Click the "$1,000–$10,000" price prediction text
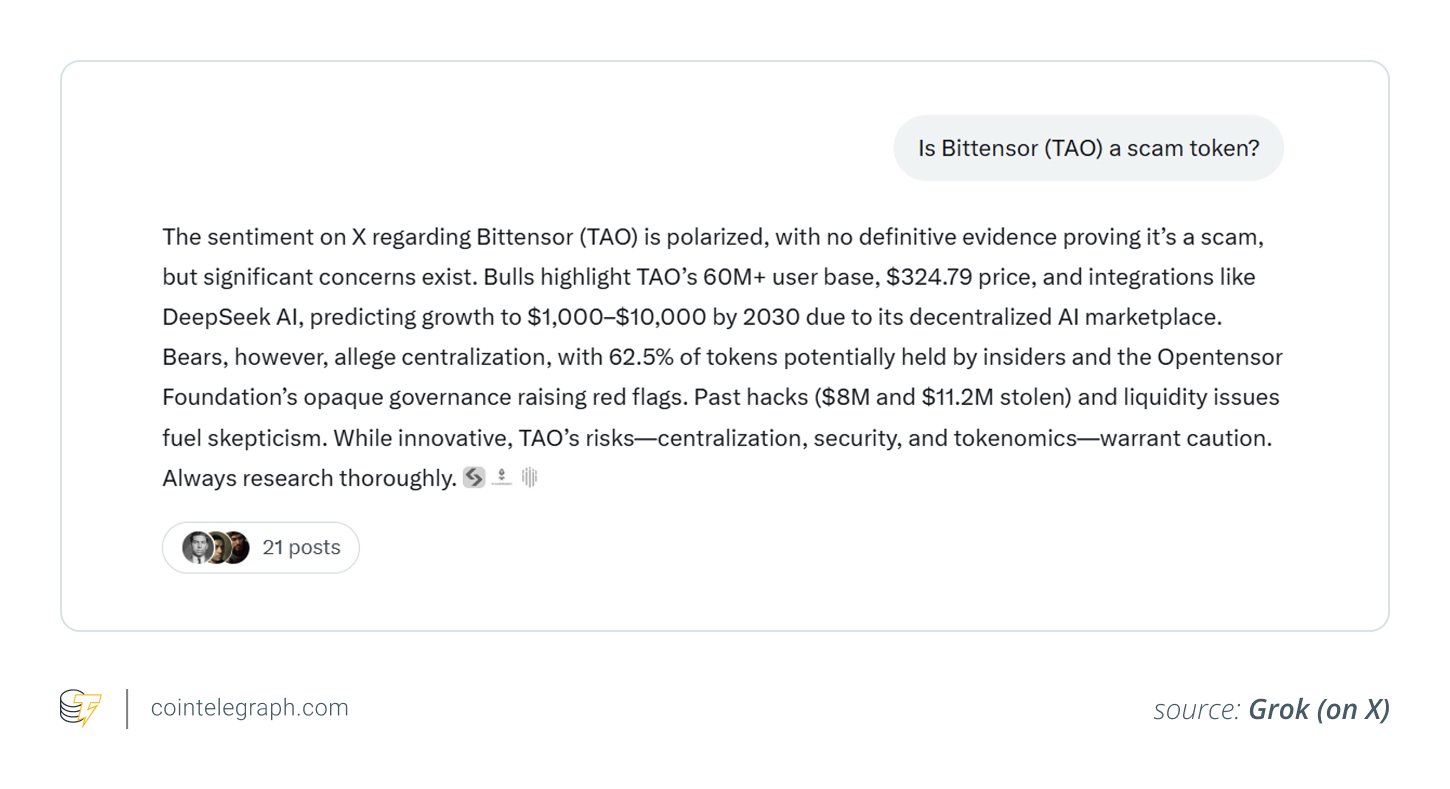 coord(607,317)
